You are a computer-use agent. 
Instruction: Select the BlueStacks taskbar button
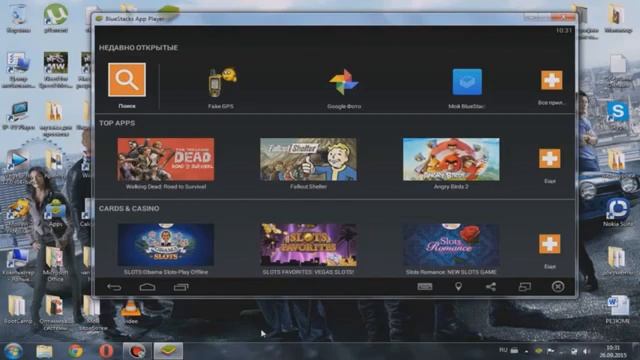point(168,351)
